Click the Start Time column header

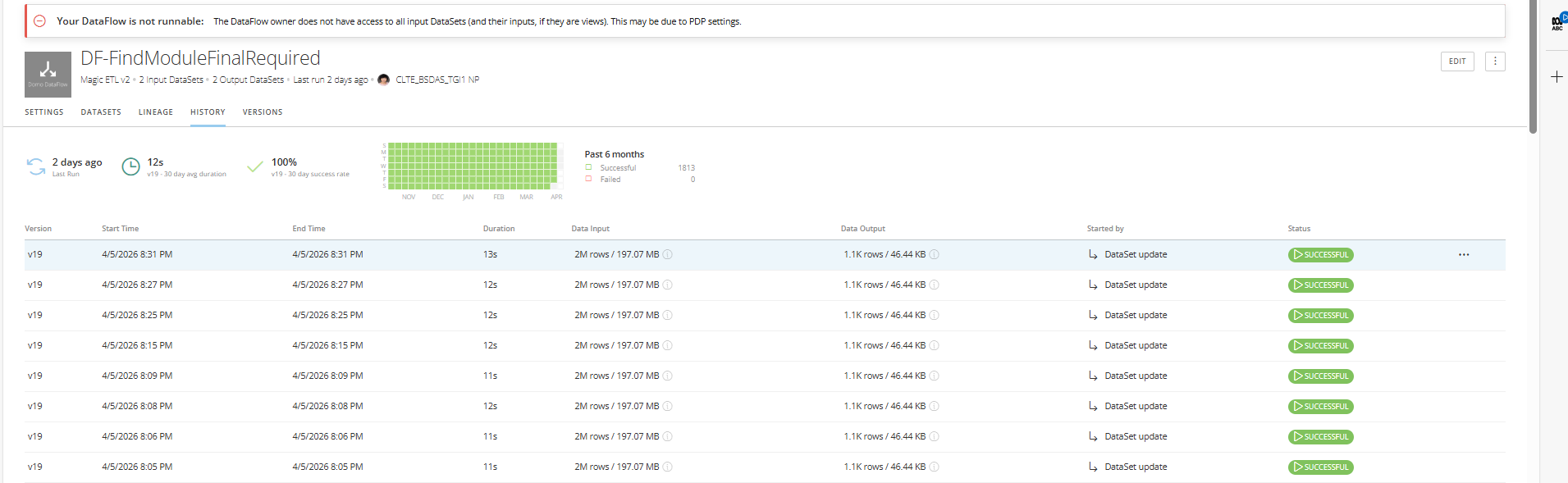click(120, 229)
